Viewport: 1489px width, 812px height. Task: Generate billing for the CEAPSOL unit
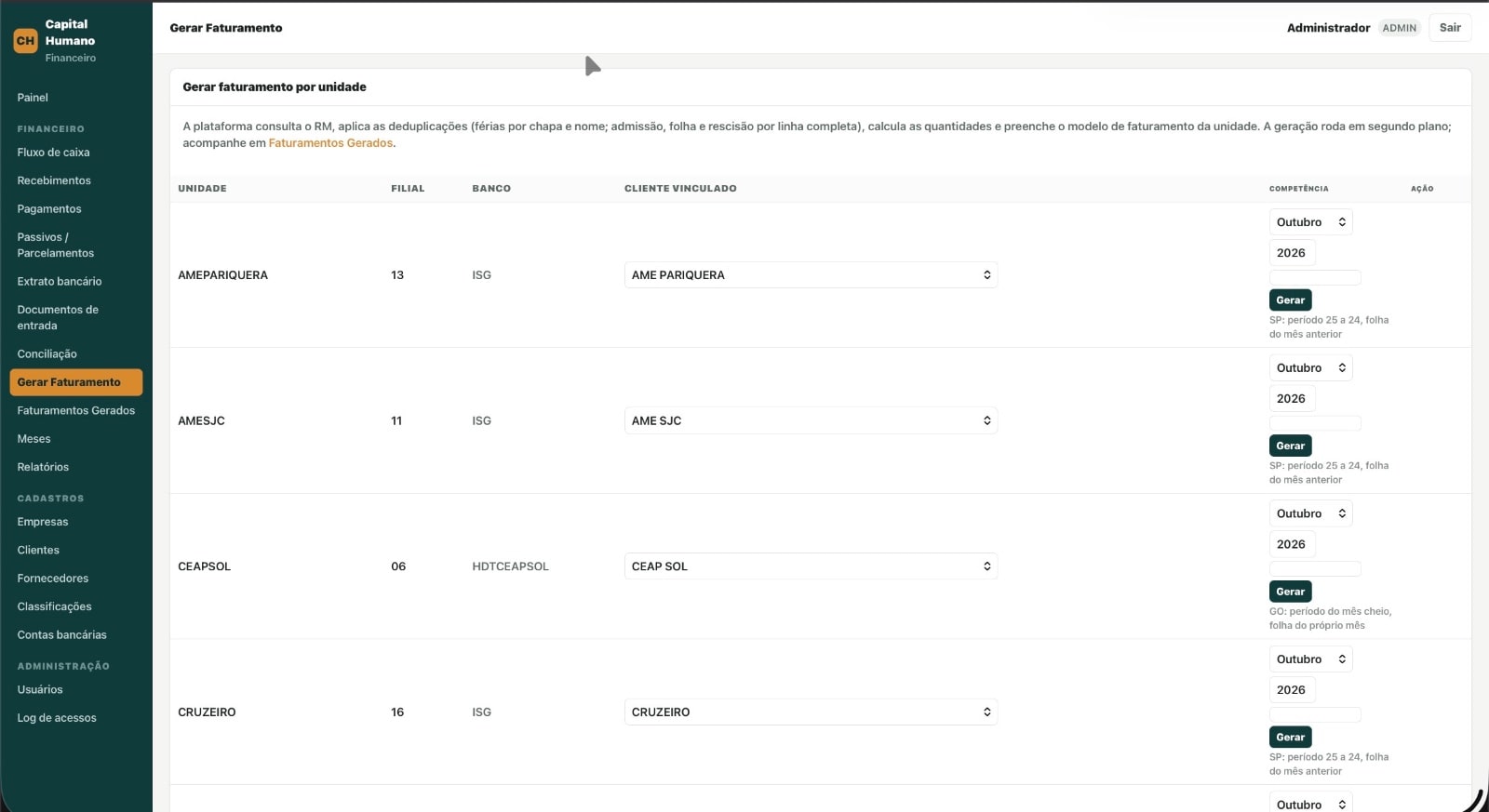(x=1290, y=592)
